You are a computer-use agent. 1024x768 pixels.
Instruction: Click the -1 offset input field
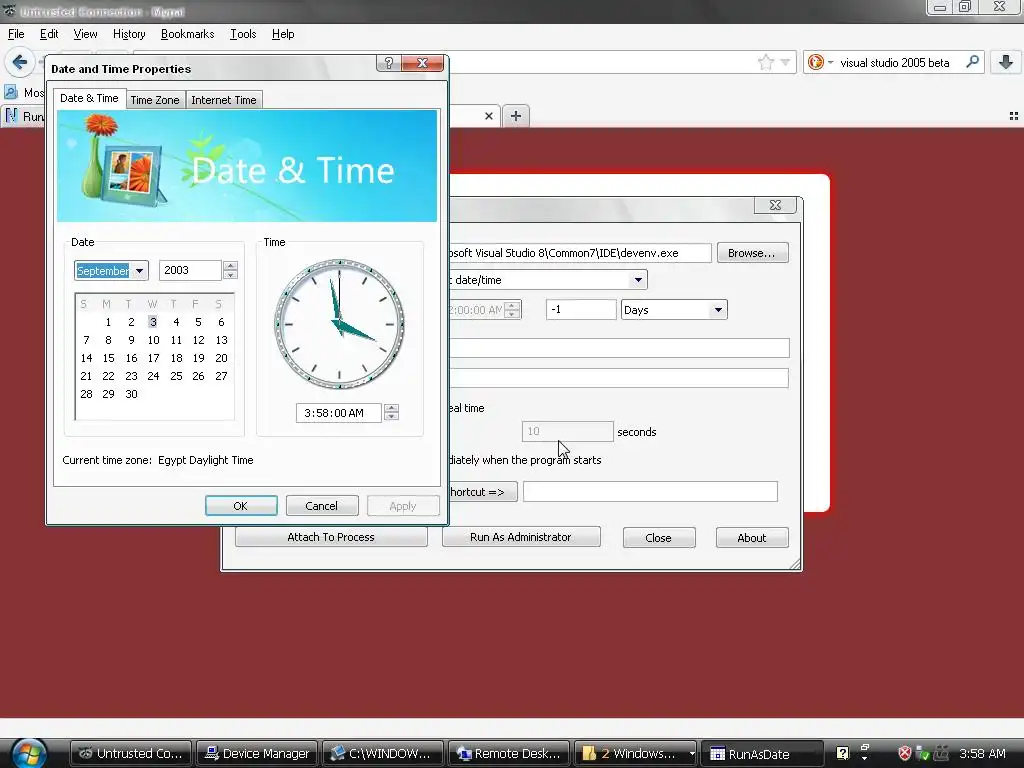pyautogui.click(x=581, y=310)
